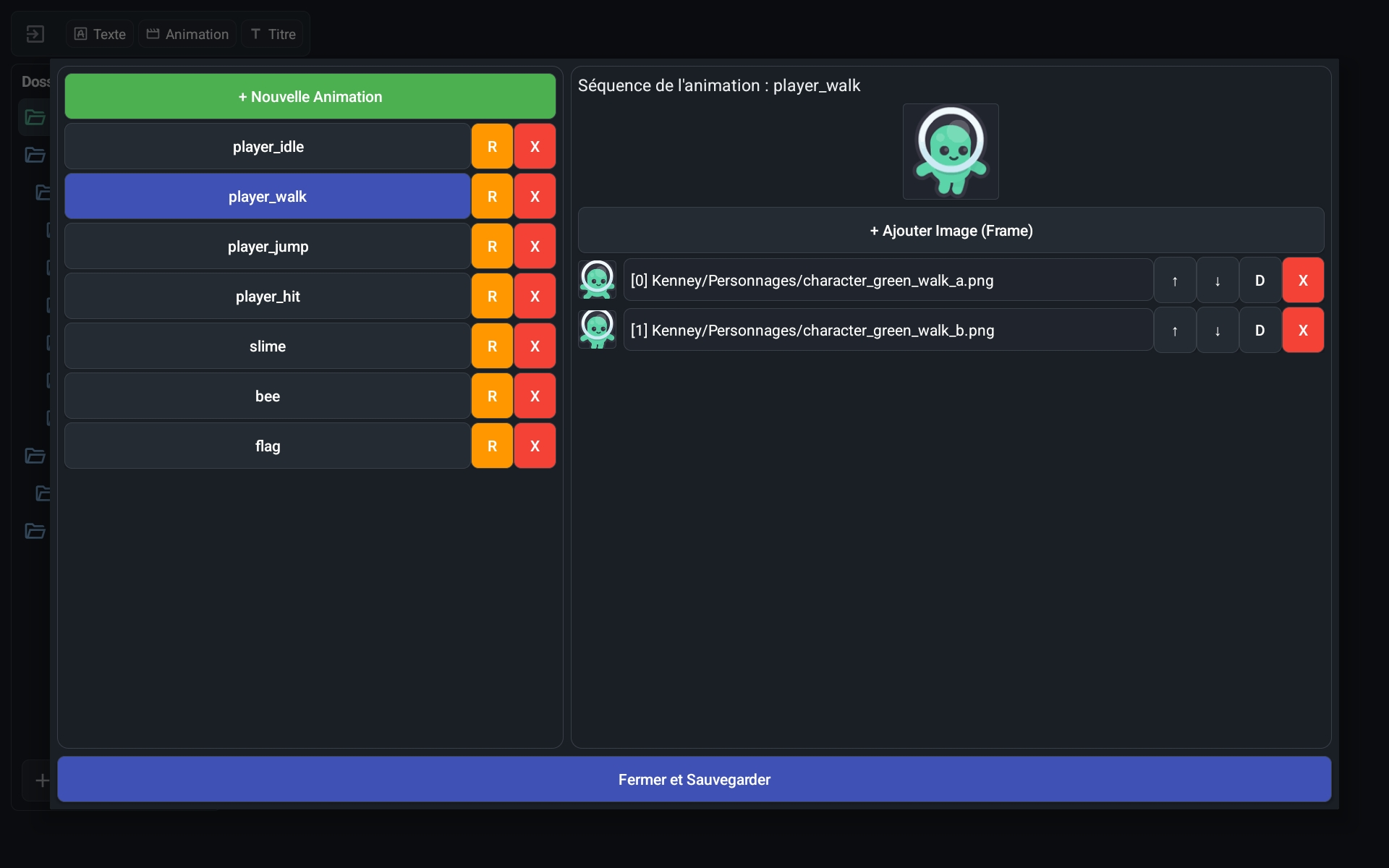The width and height of the screenshot is (1389, 868).
Task: Select the player_jump animation
Action: [x=268, y=246]
